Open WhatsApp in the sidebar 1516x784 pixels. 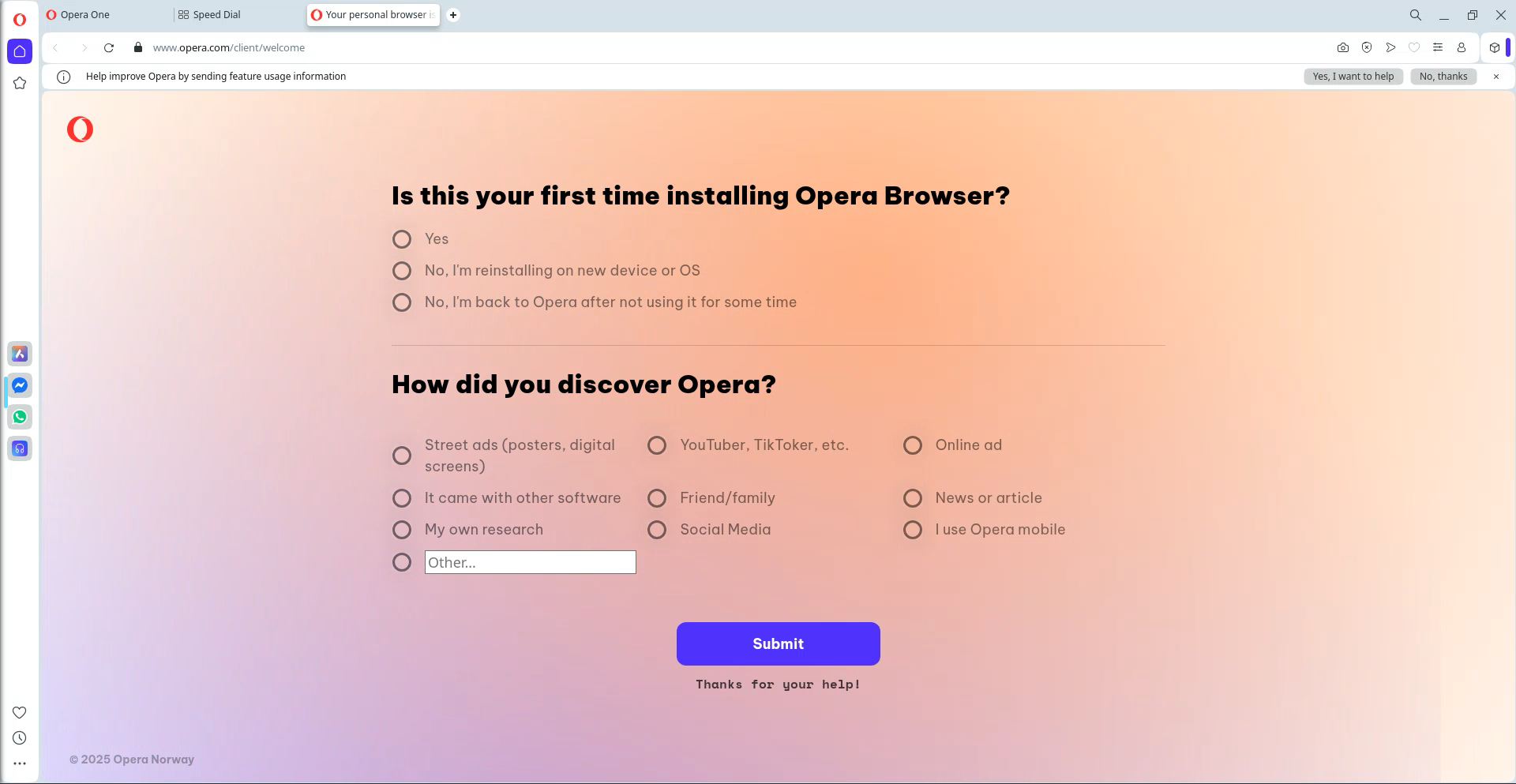[x=20, y=417]
